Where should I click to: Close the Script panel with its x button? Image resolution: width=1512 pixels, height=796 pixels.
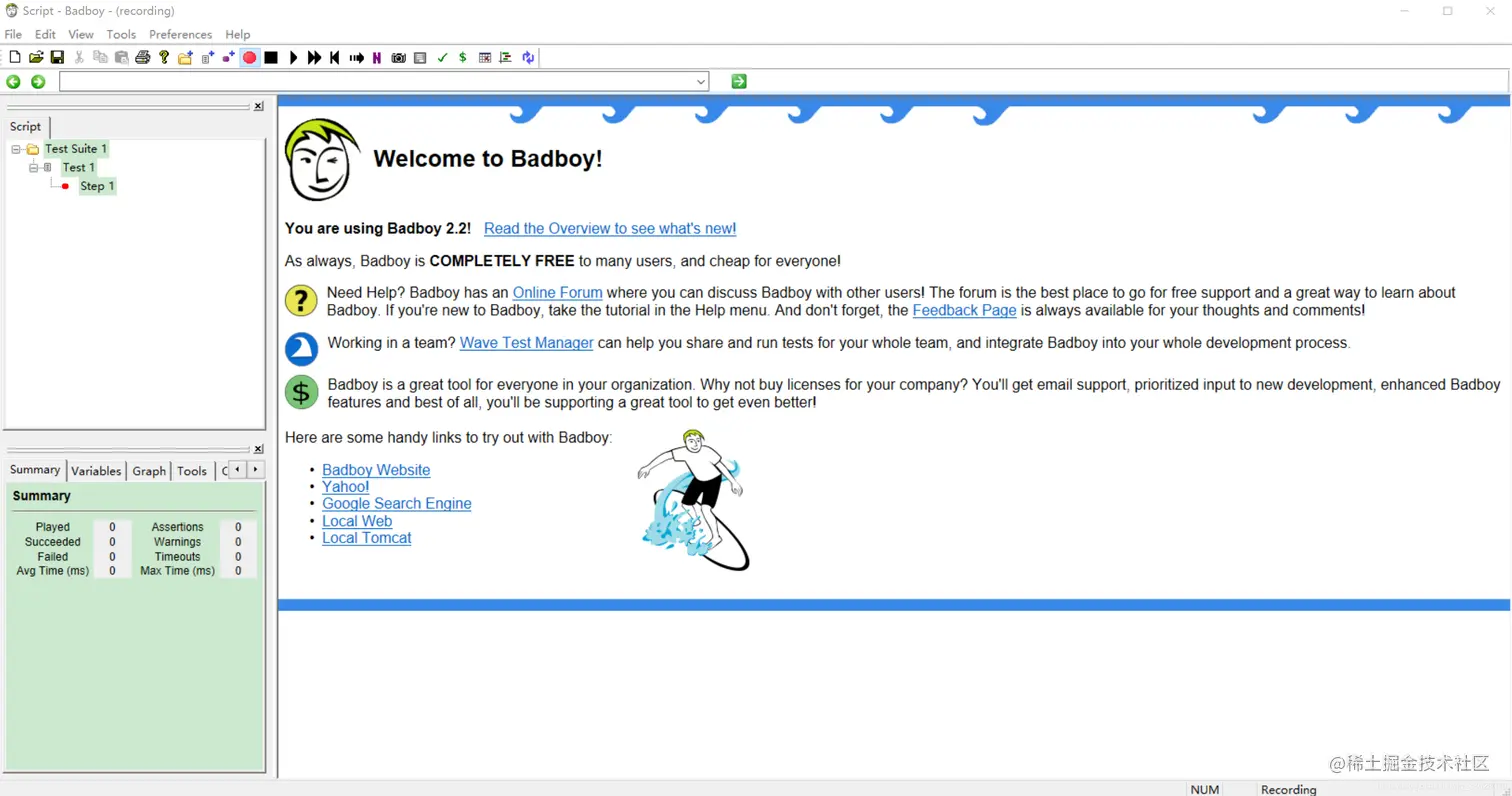click(258, 106)
